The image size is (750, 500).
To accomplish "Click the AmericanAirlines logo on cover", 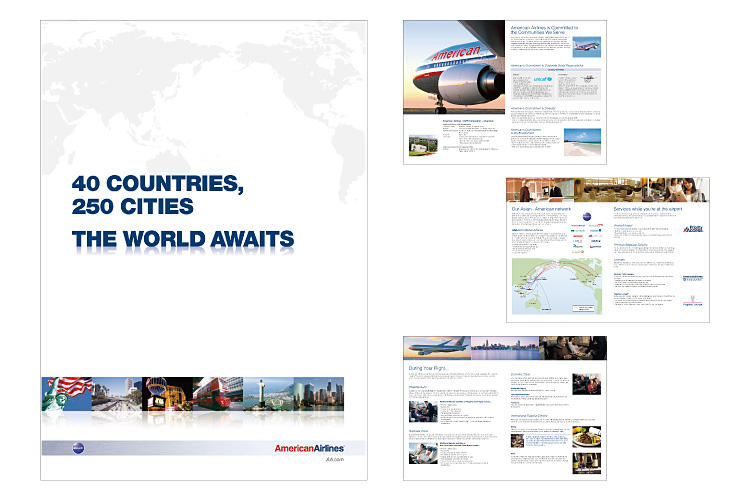I will pos(309,448).
